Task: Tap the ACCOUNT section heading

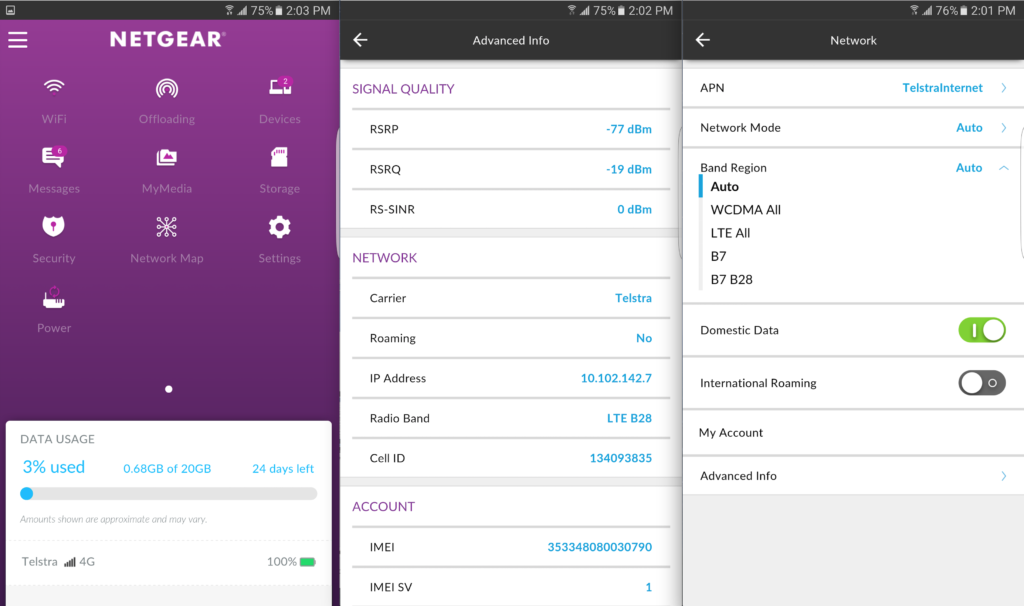Action: pos(383,507)
